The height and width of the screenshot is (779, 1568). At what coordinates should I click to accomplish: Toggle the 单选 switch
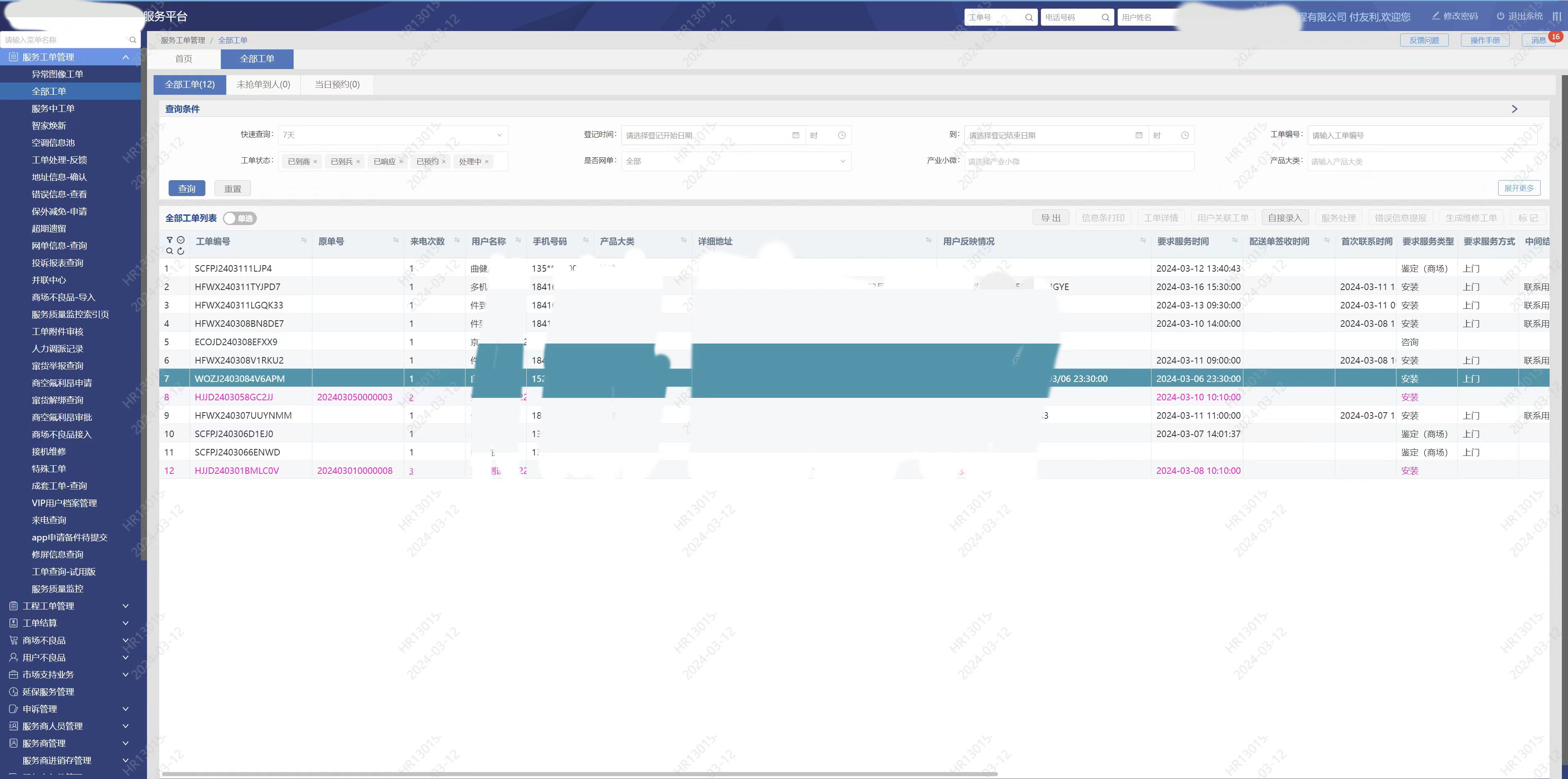coord(240,218)
